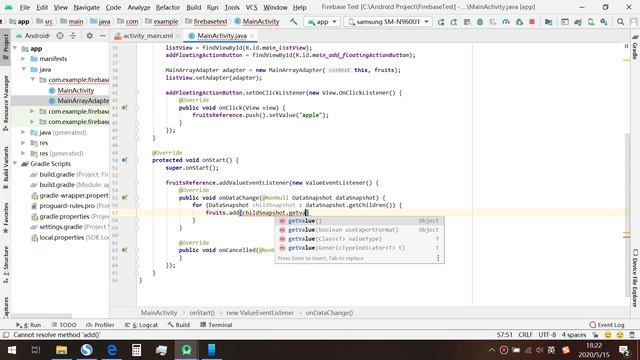The height and width of the screenshot is (360, 640).
Task: Open the Event Log
Action: point(607,325)
